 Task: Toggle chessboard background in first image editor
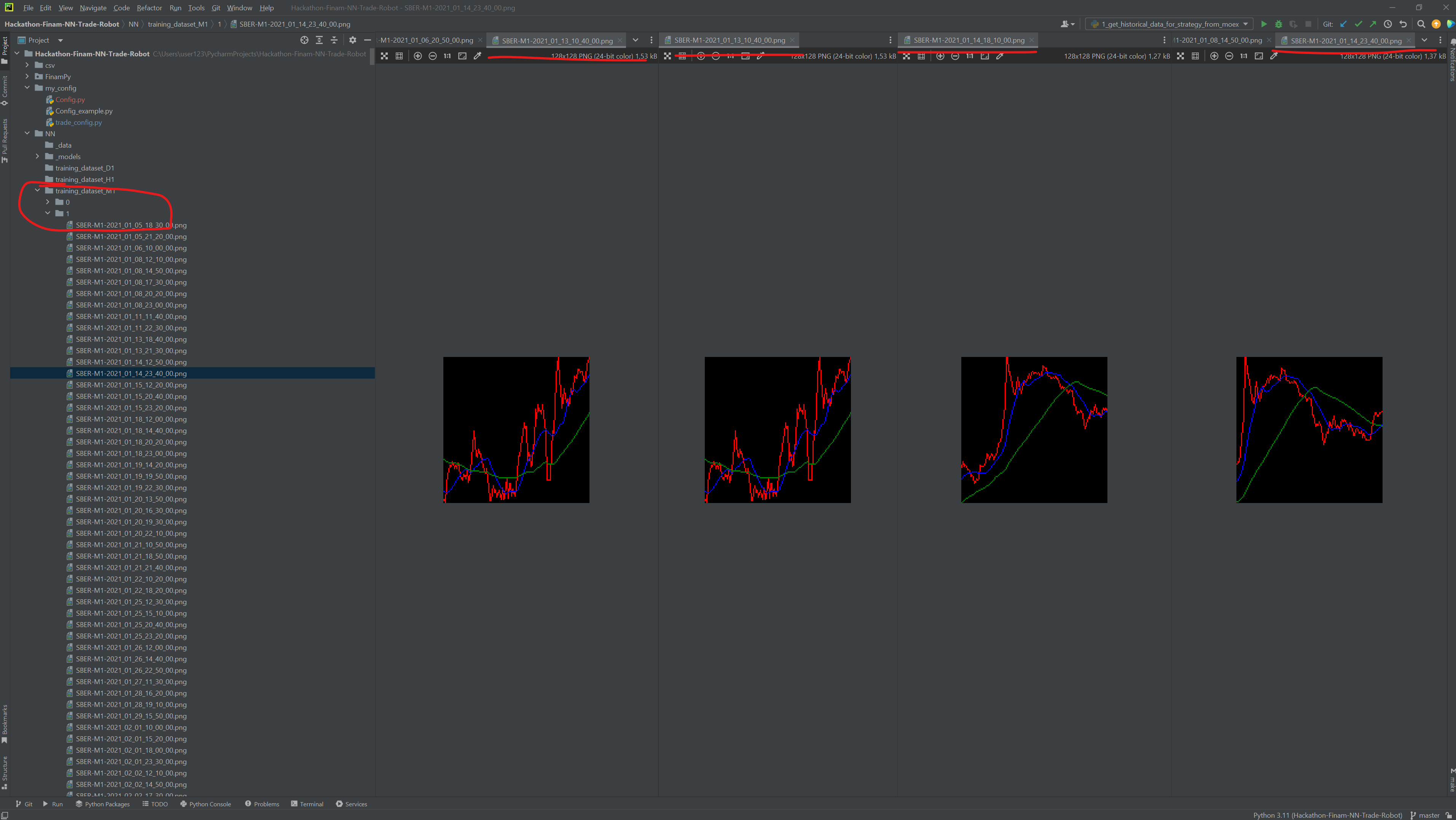tap(384, 56)
